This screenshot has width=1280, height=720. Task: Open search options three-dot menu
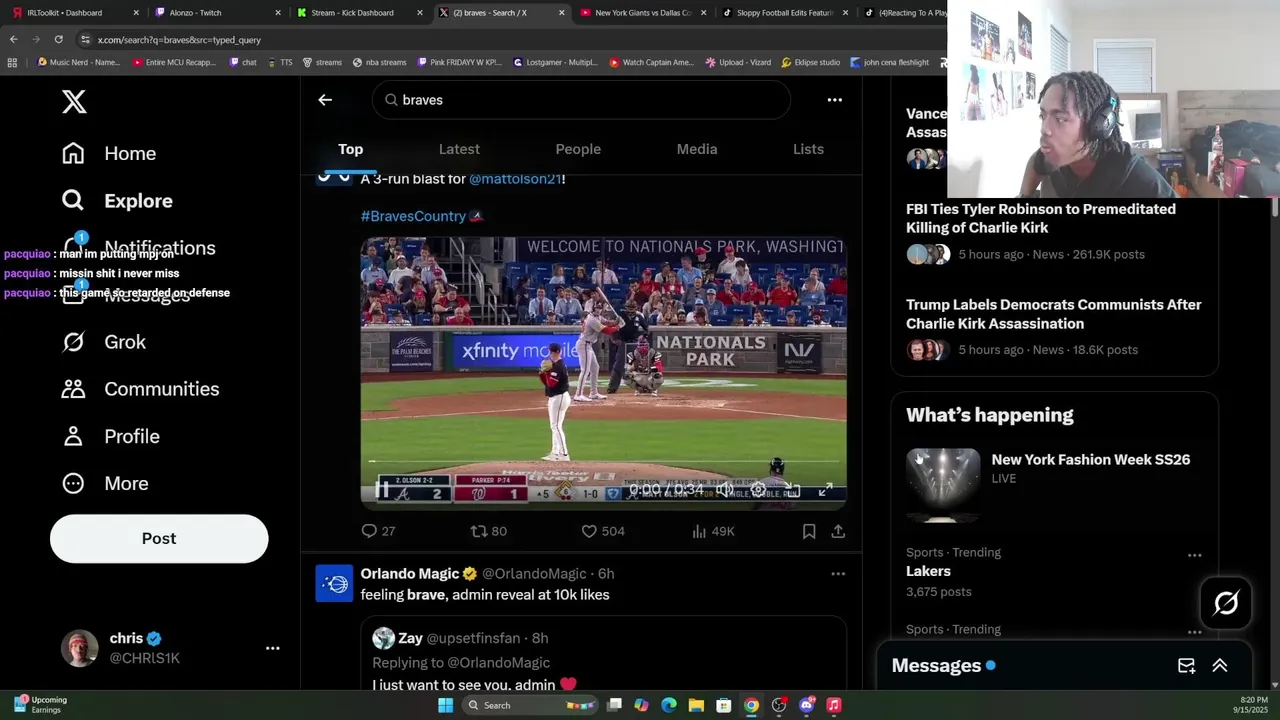pos(834,100)
